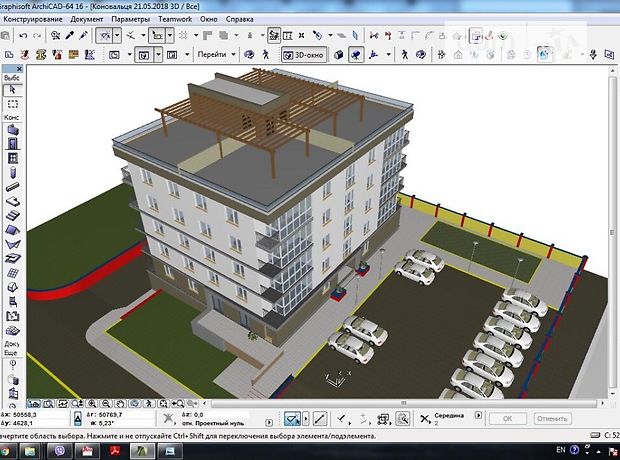The image size is (620, 460).
Task: Click the previous zoom icon
Action: tap(177, 403)
